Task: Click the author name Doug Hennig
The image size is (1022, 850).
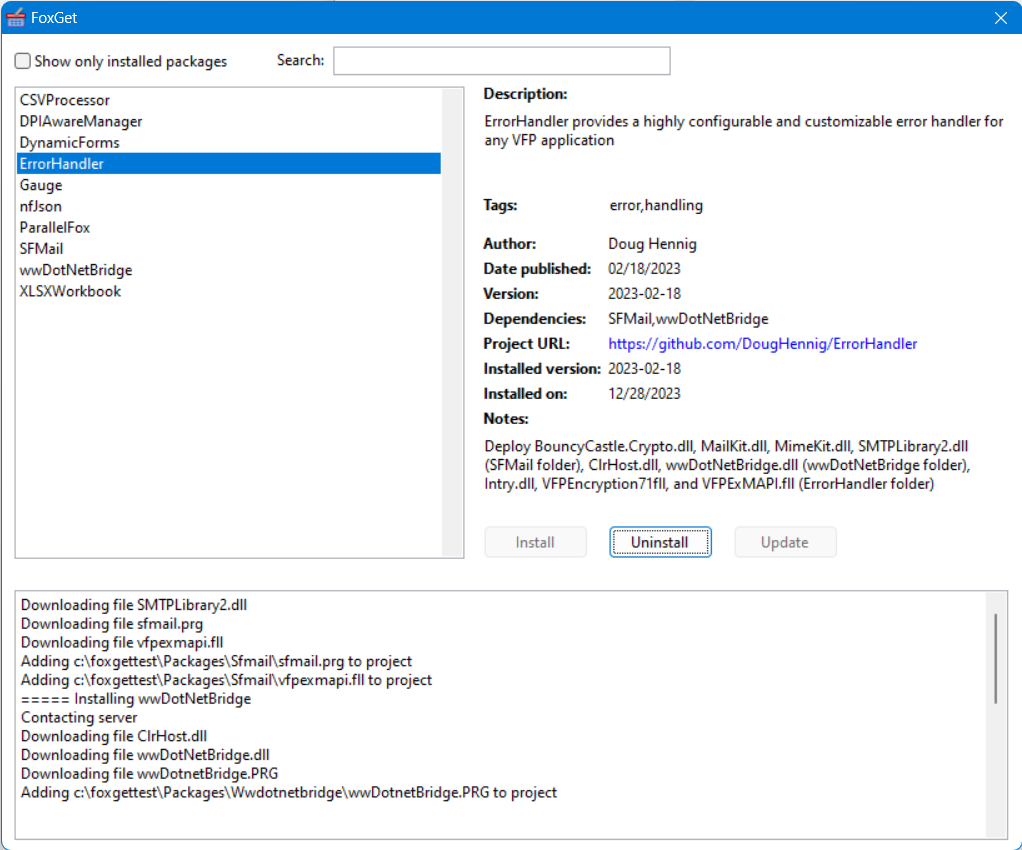Action: tap(652, 244)
